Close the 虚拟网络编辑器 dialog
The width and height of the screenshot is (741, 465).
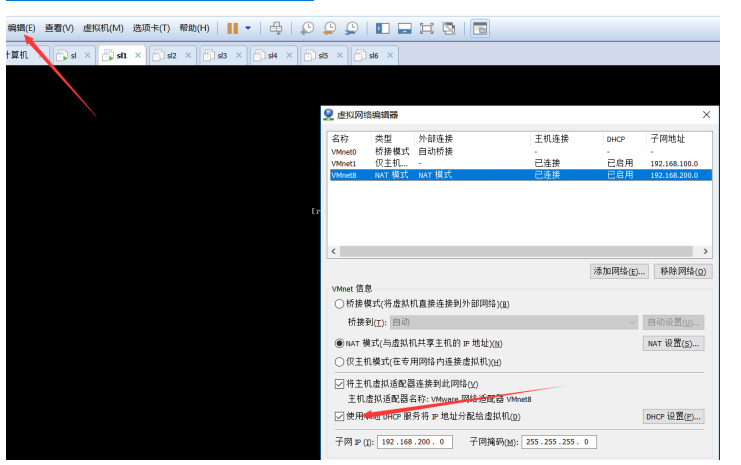pos(707,114)
